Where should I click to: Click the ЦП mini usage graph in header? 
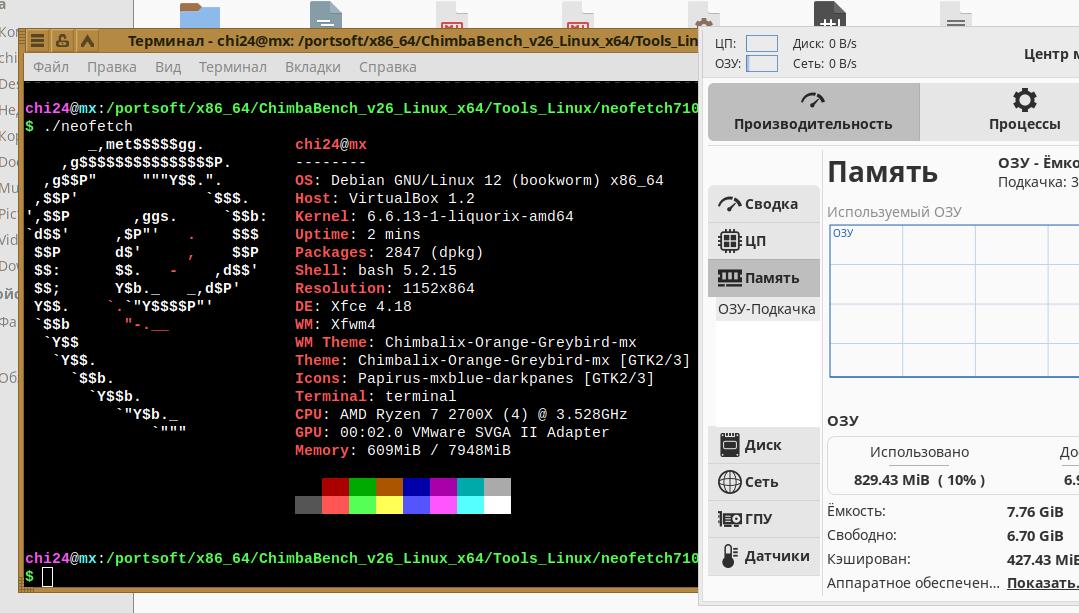coord(762,43)
